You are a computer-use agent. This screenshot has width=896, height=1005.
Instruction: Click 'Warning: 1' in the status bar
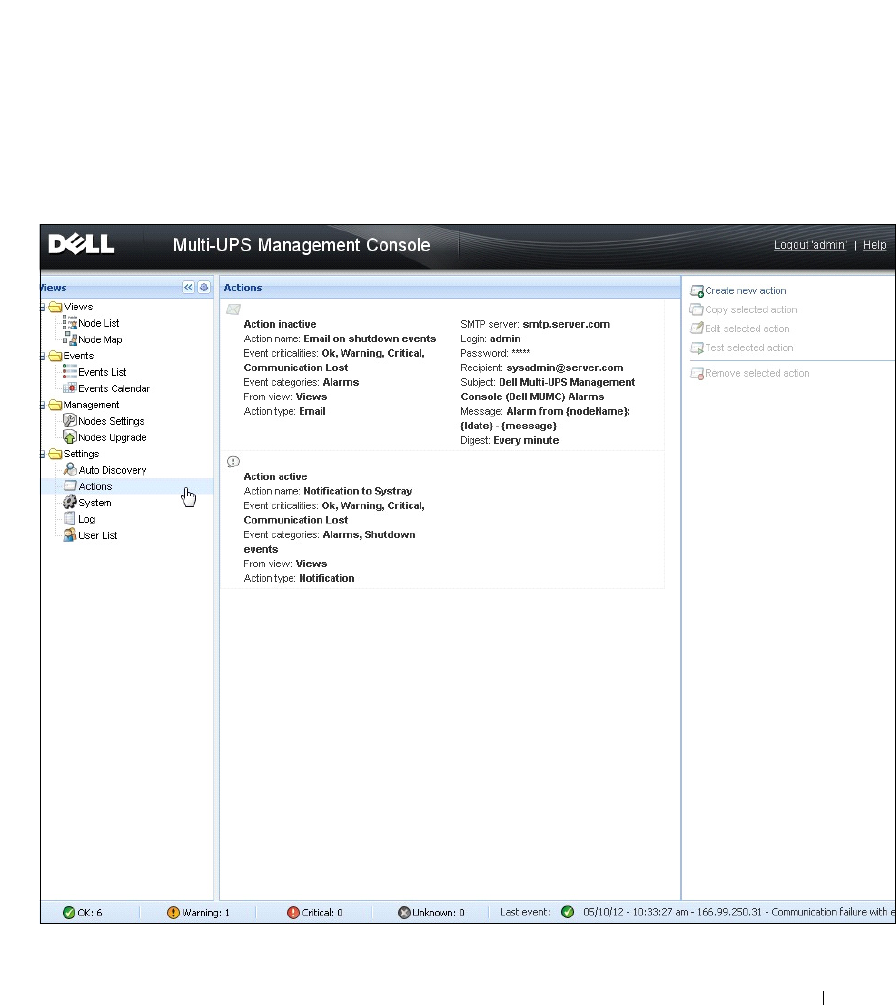206,913
